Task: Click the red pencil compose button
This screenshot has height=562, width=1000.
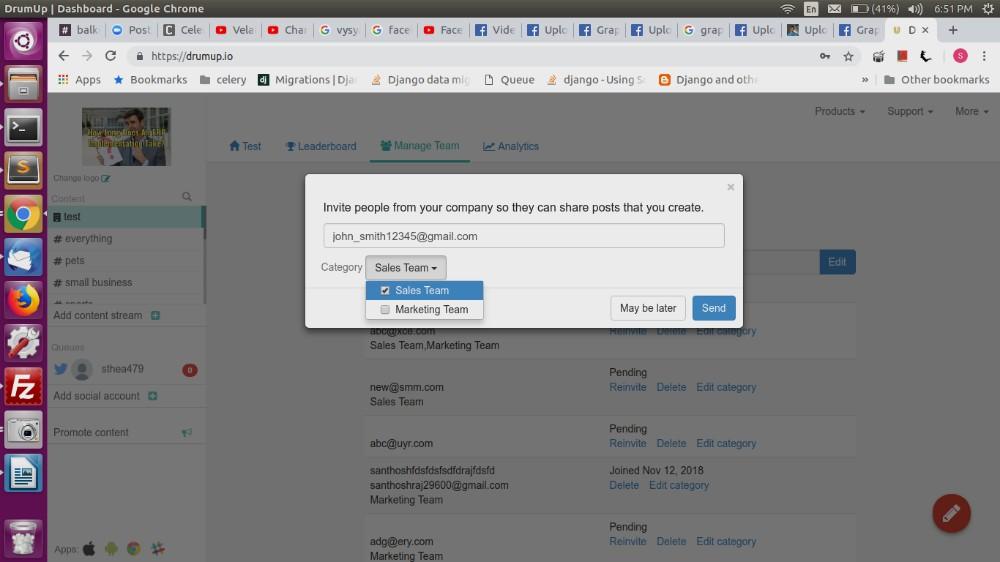Action: point(951,513)
